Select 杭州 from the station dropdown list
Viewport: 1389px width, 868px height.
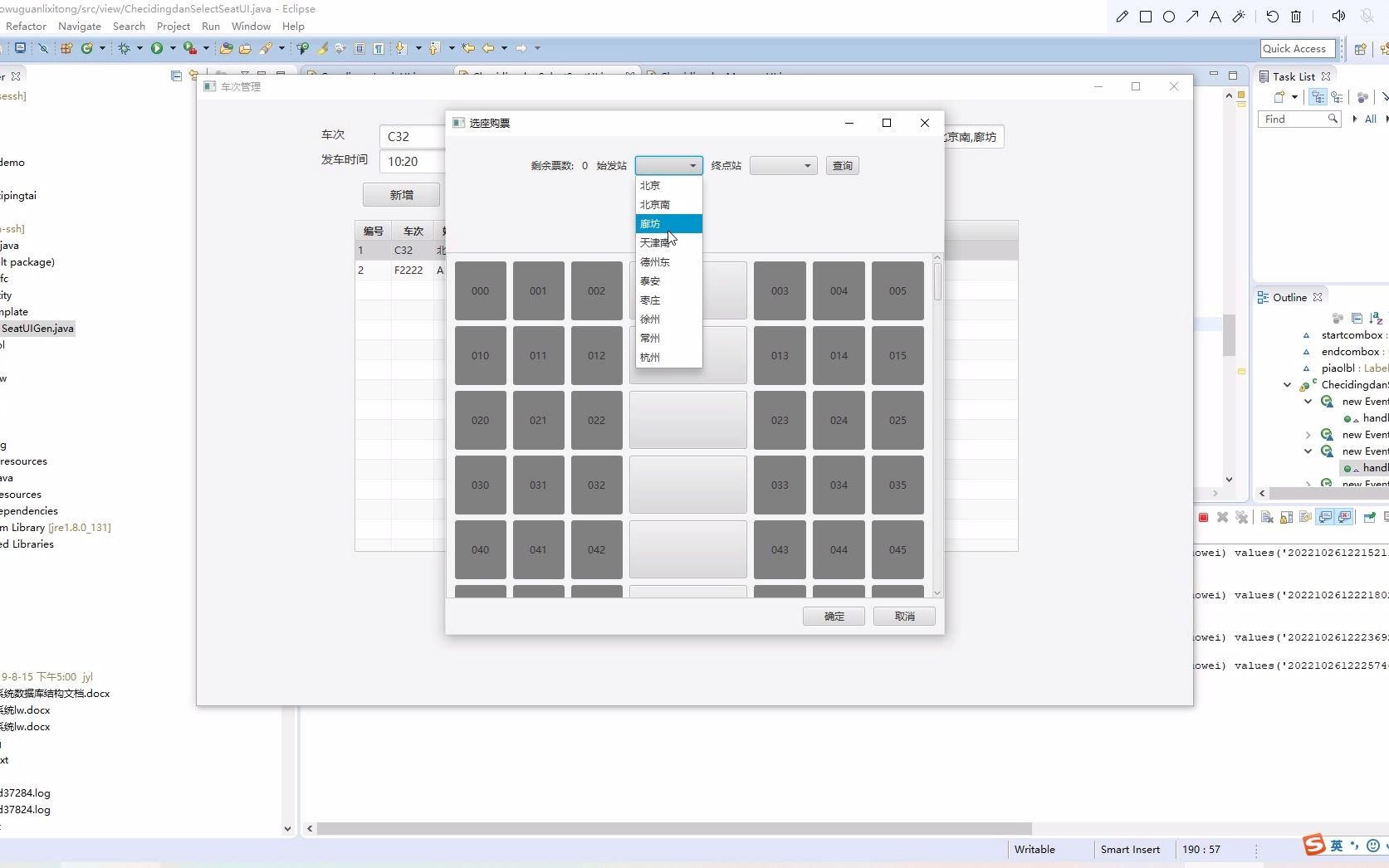pyautogui.click(x=669, y=358)
